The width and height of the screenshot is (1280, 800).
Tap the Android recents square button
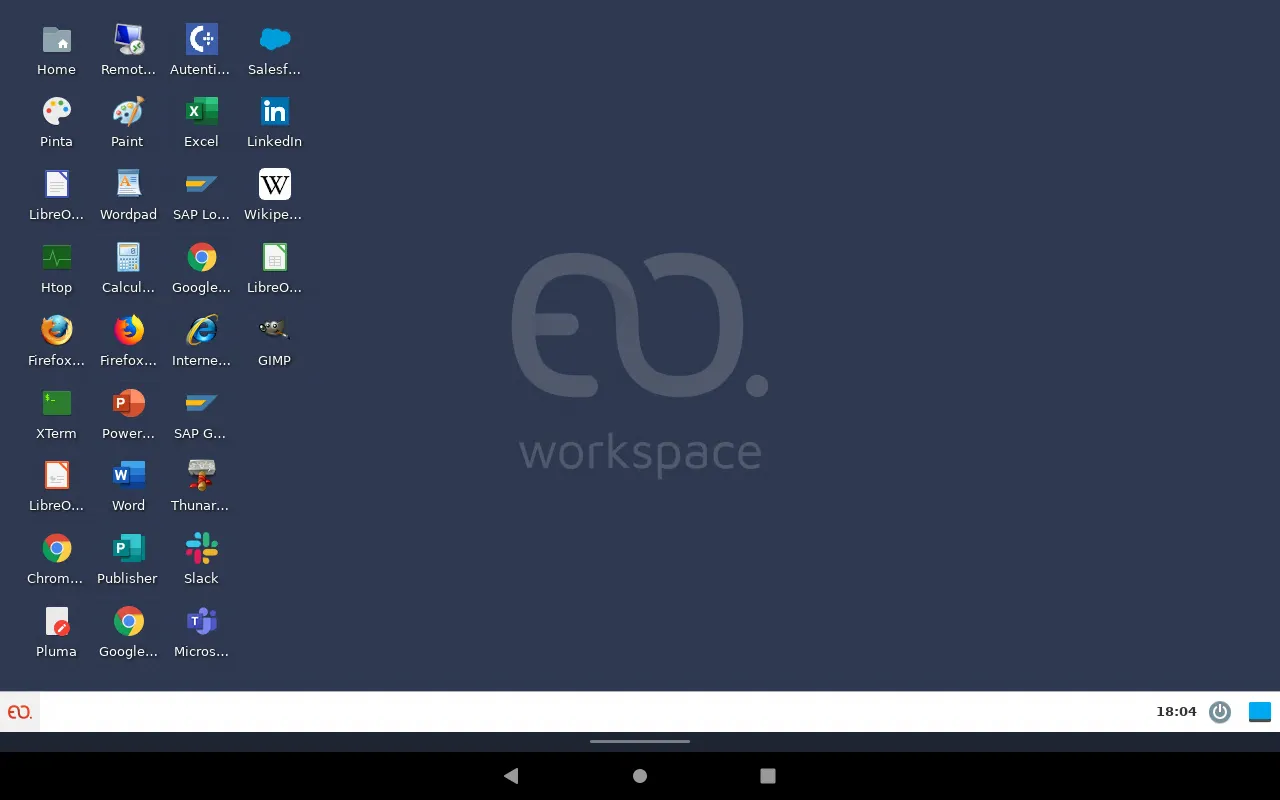click(x=768, y=776)
